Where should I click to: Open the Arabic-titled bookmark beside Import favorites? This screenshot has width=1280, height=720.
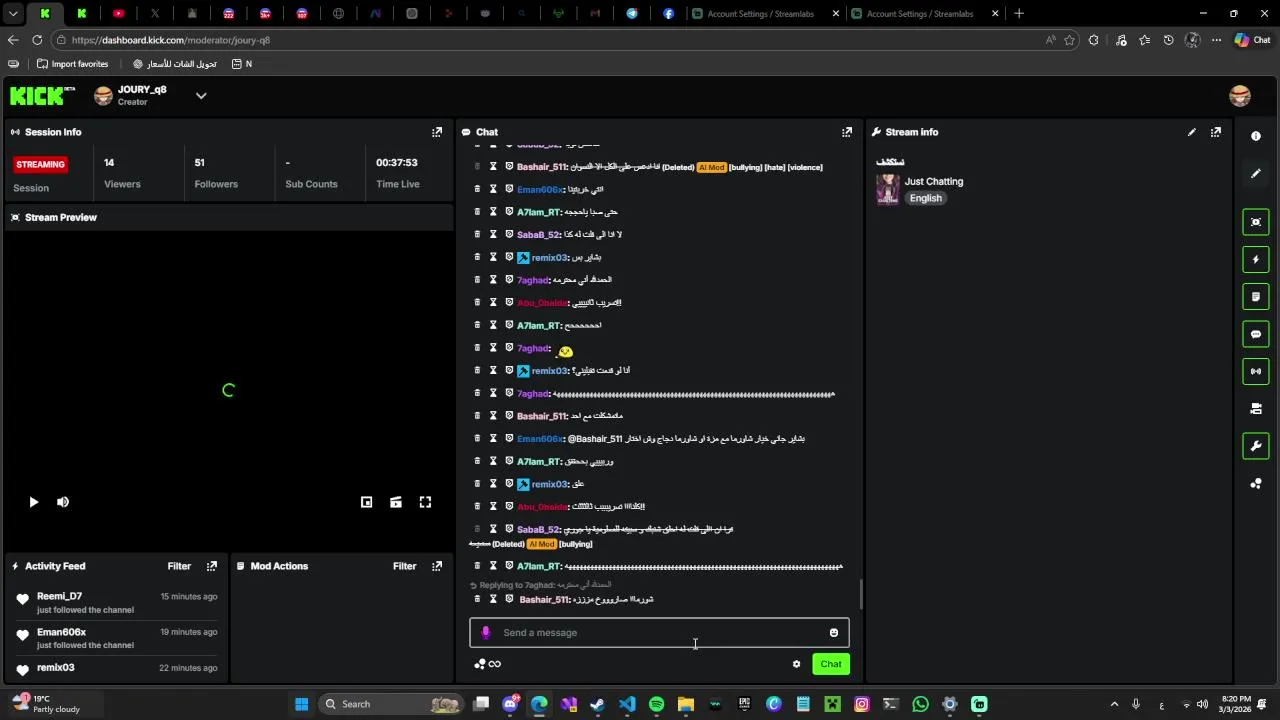[173, 64]
